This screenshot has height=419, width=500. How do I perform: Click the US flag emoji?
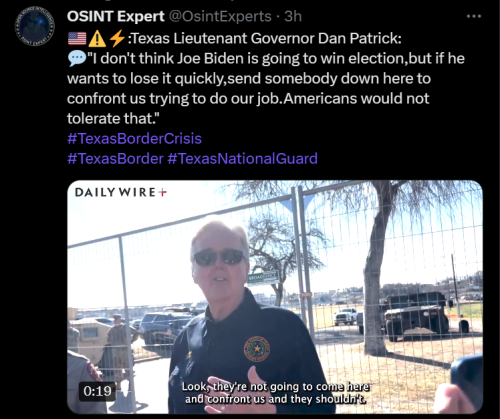77,39
